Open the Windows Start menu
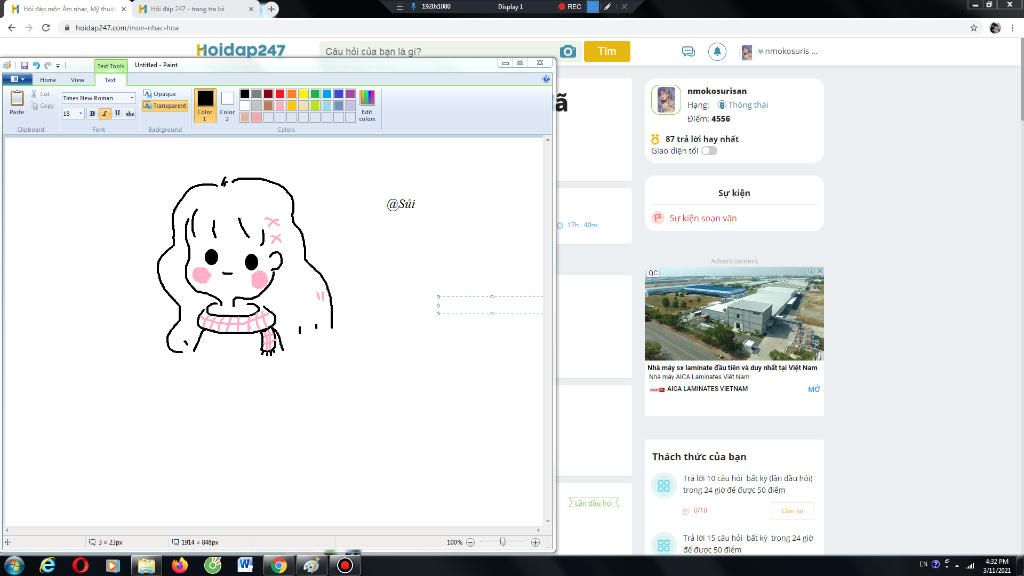 (x=14, y=565)
